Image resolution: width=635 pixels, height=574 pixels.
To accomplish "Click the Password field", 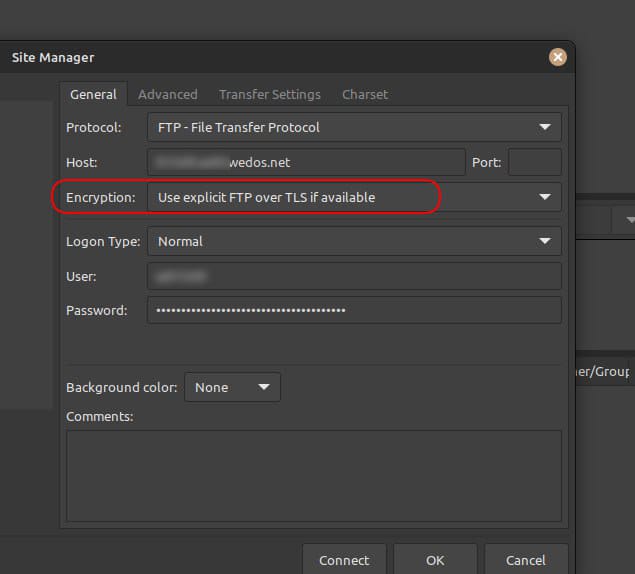I will pos(354,310).
